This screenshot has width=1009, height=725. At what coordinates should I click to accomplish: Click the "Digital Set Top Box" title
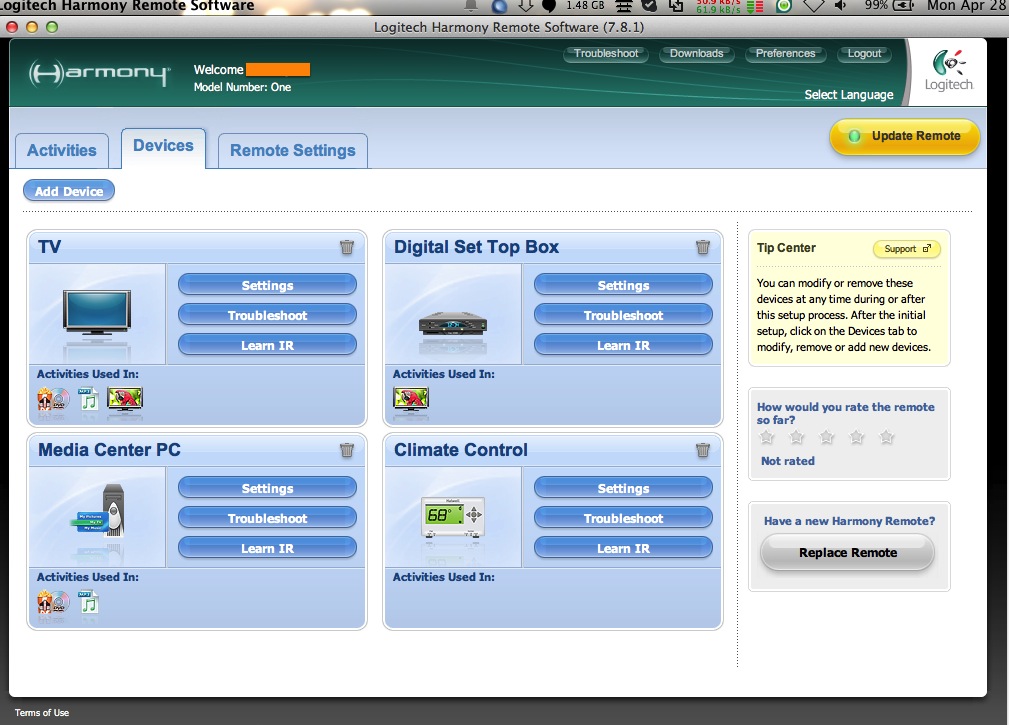(x=476, y=247)
